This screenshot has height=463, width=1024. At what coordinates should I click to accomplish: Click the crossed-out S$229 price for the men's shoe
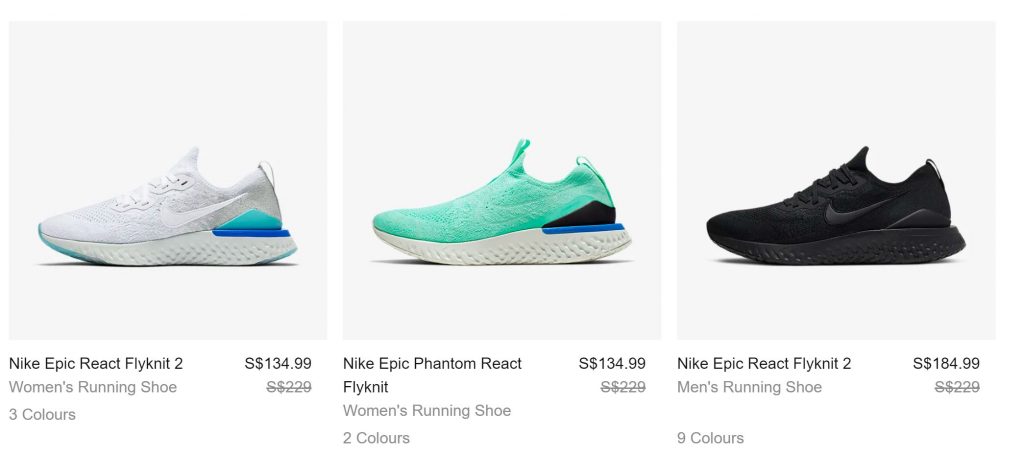tap(956, 388)
